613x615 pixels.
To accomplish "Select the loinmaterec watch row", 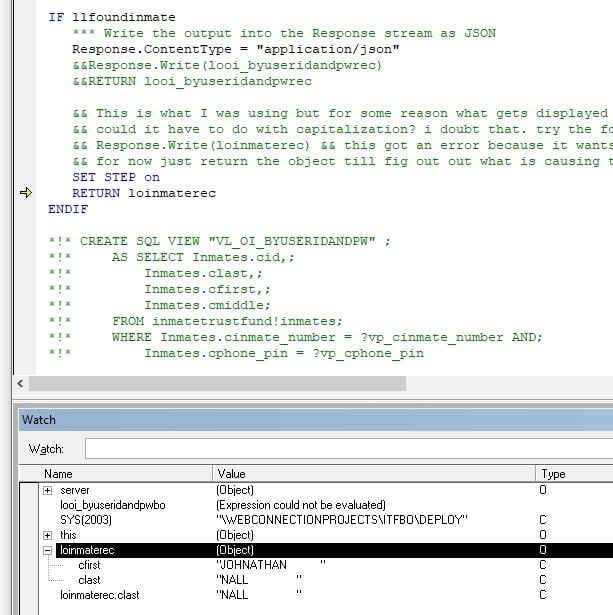I will pyautogui.click(x=334, y=550).
